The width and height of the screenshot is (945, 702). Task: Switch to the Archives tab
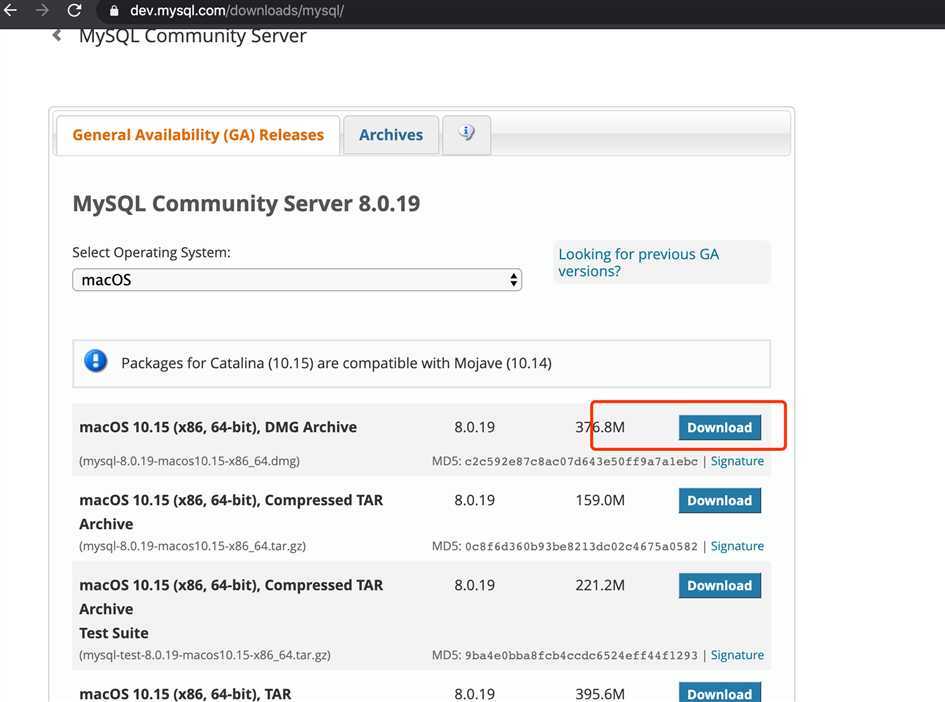391,135
